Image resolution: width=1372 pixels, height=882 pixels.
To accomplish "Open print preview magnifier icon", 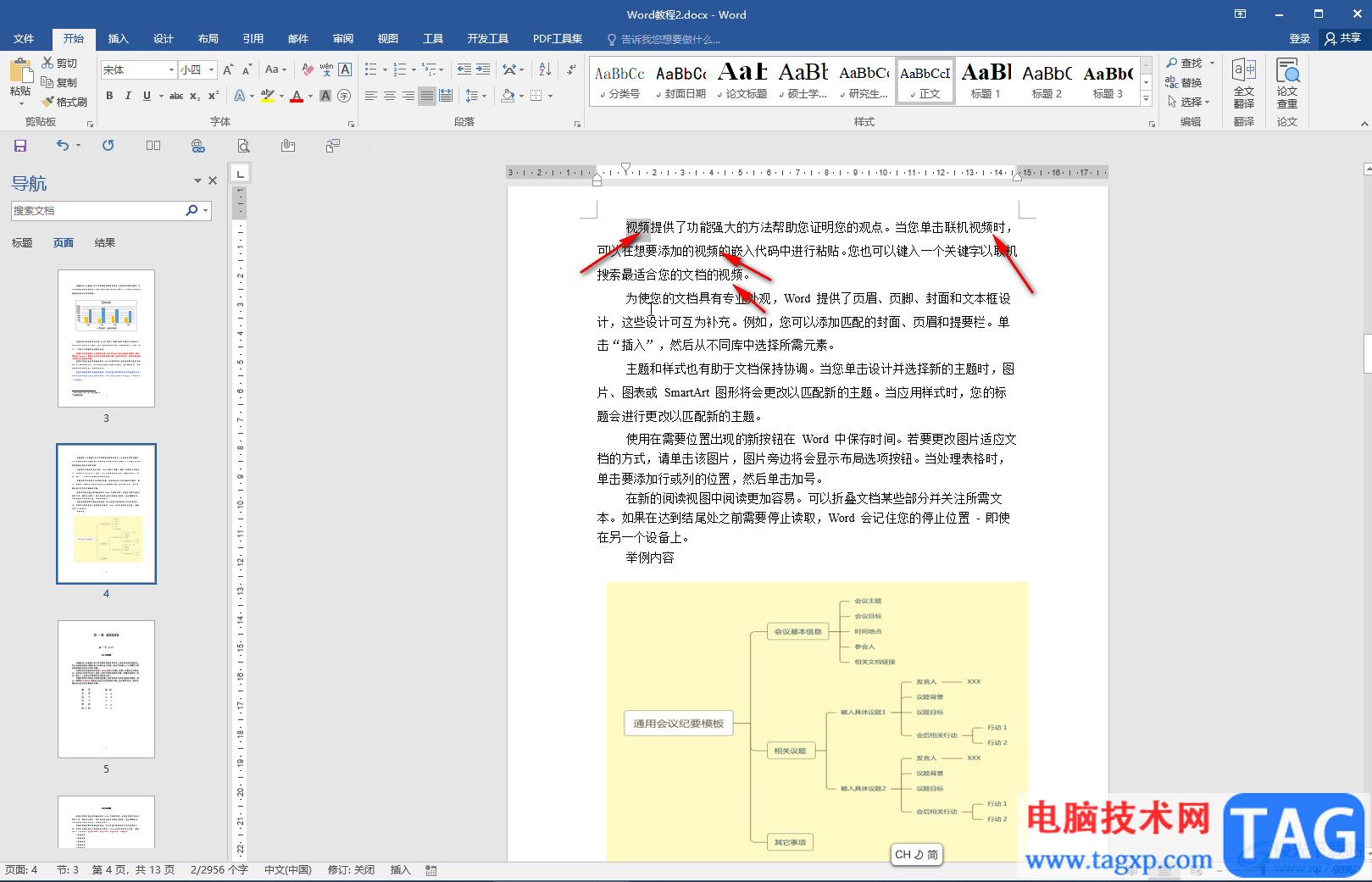I will click(243, 146).
